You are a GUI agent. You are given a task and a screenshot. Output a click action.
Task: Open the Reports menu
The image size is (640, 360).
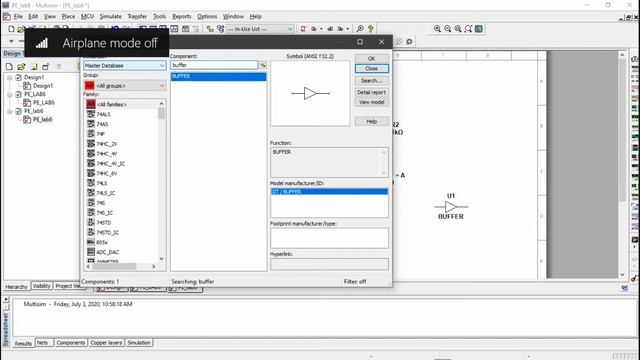(x=182, y=16)
